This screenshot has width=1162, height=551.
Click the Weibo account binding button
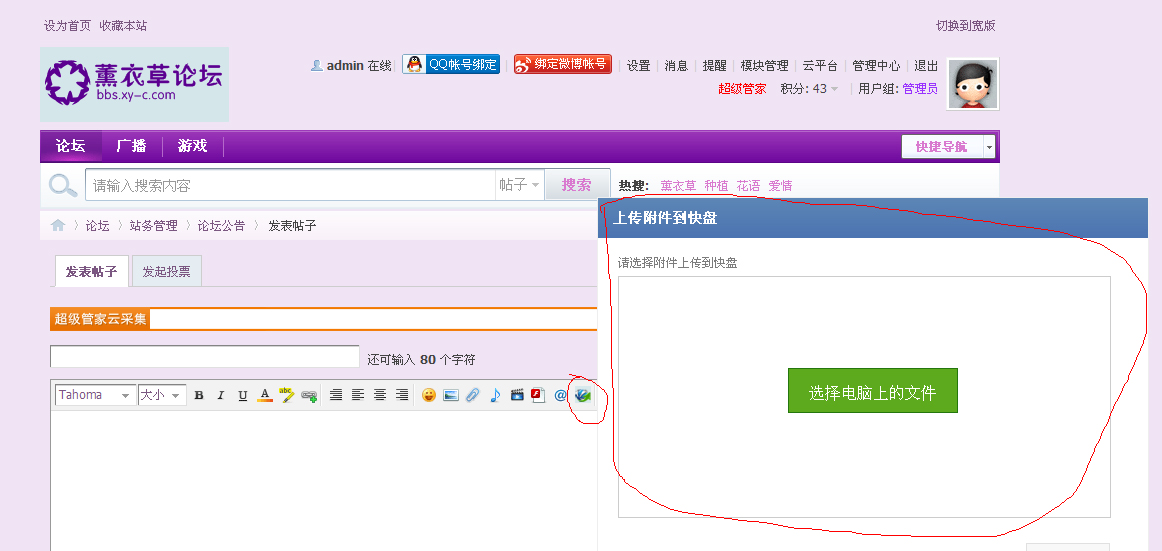[x=563, y=64]
